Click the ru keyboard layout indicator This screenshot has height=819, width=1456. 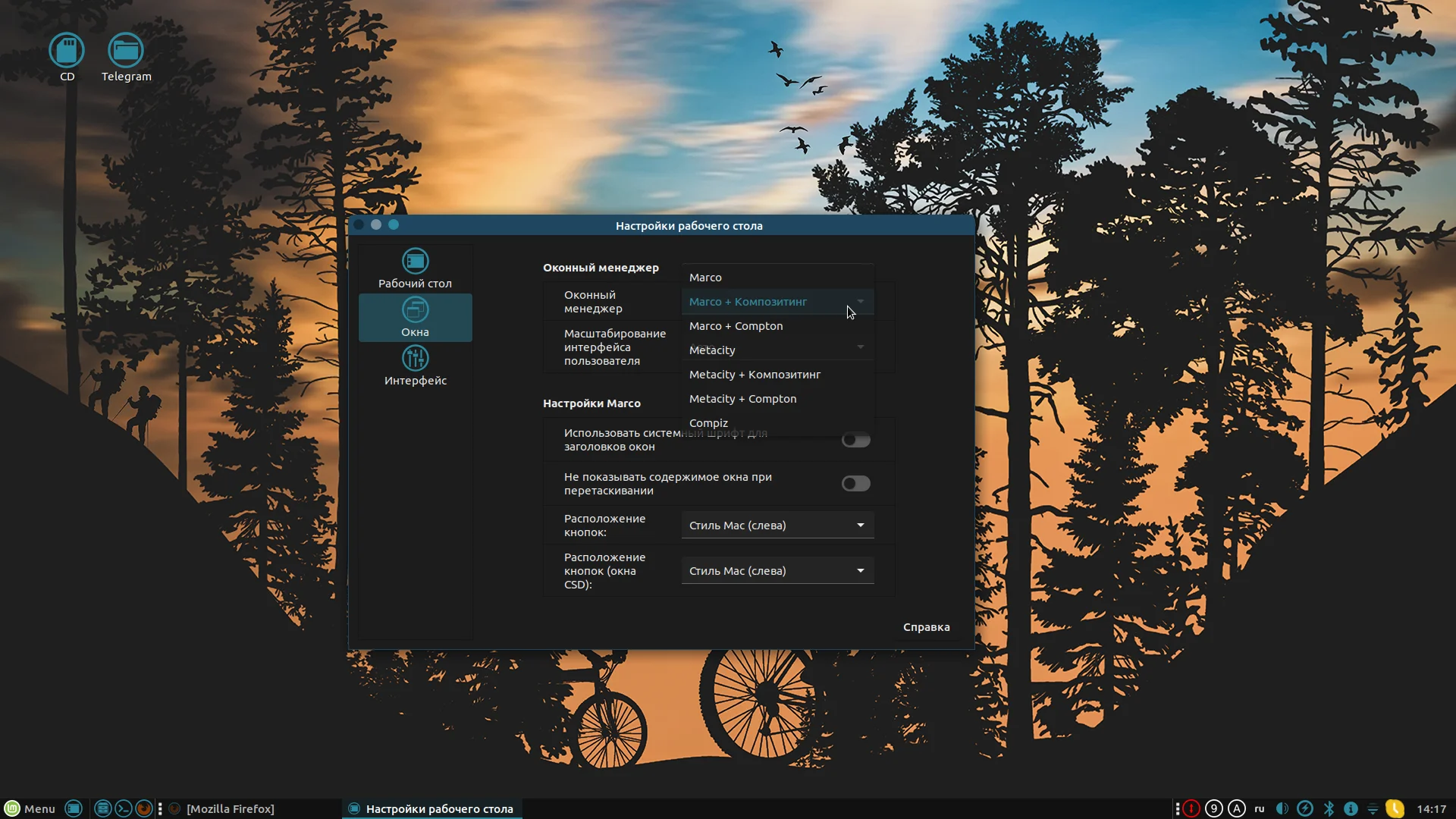coord(1260,808)
